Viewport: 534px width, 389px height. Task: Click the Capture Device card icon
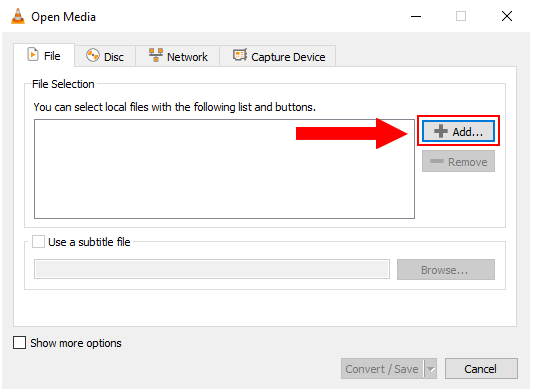(240, 55)
